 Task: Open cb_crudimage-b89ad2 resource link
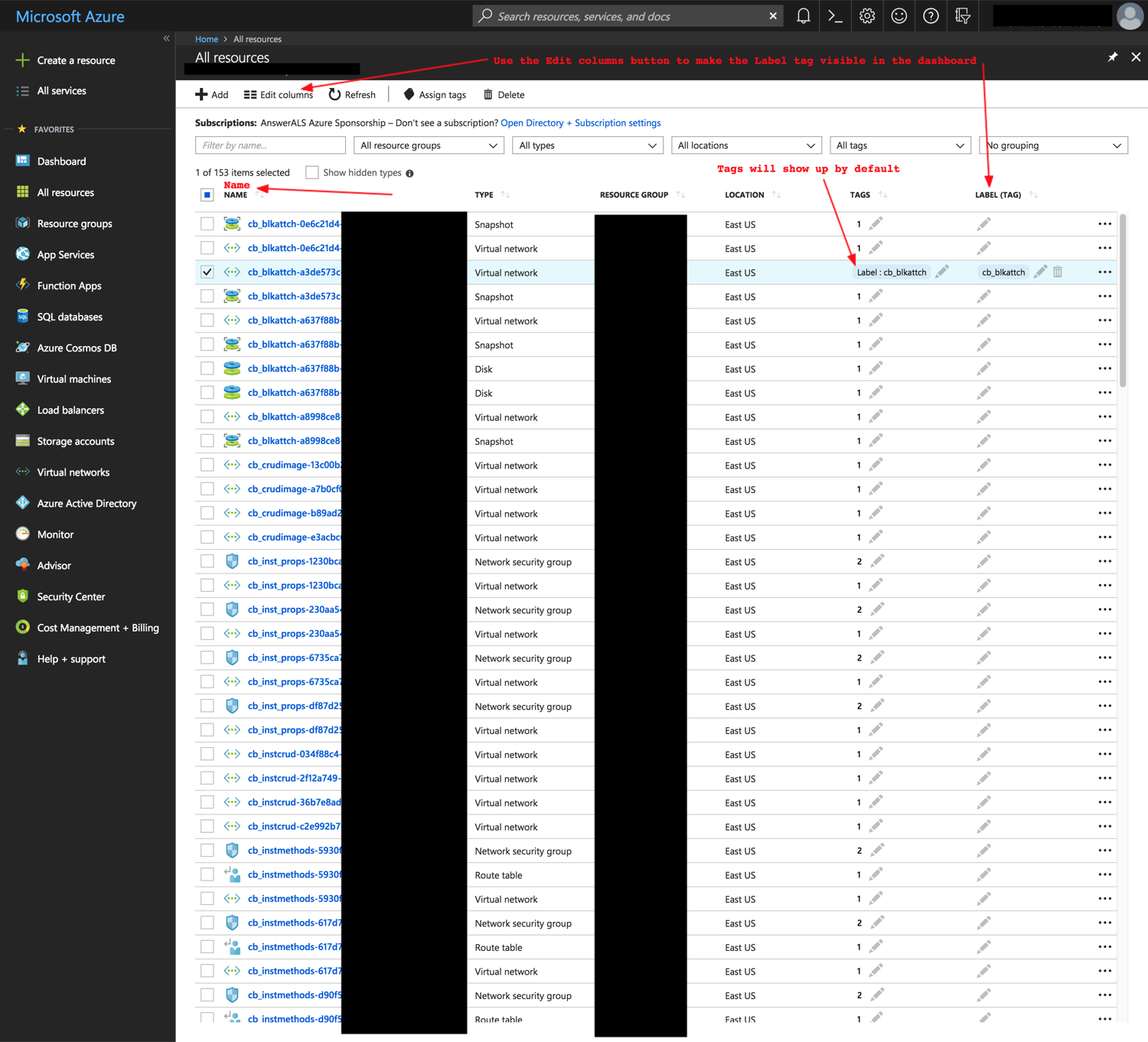pos(295,513)
